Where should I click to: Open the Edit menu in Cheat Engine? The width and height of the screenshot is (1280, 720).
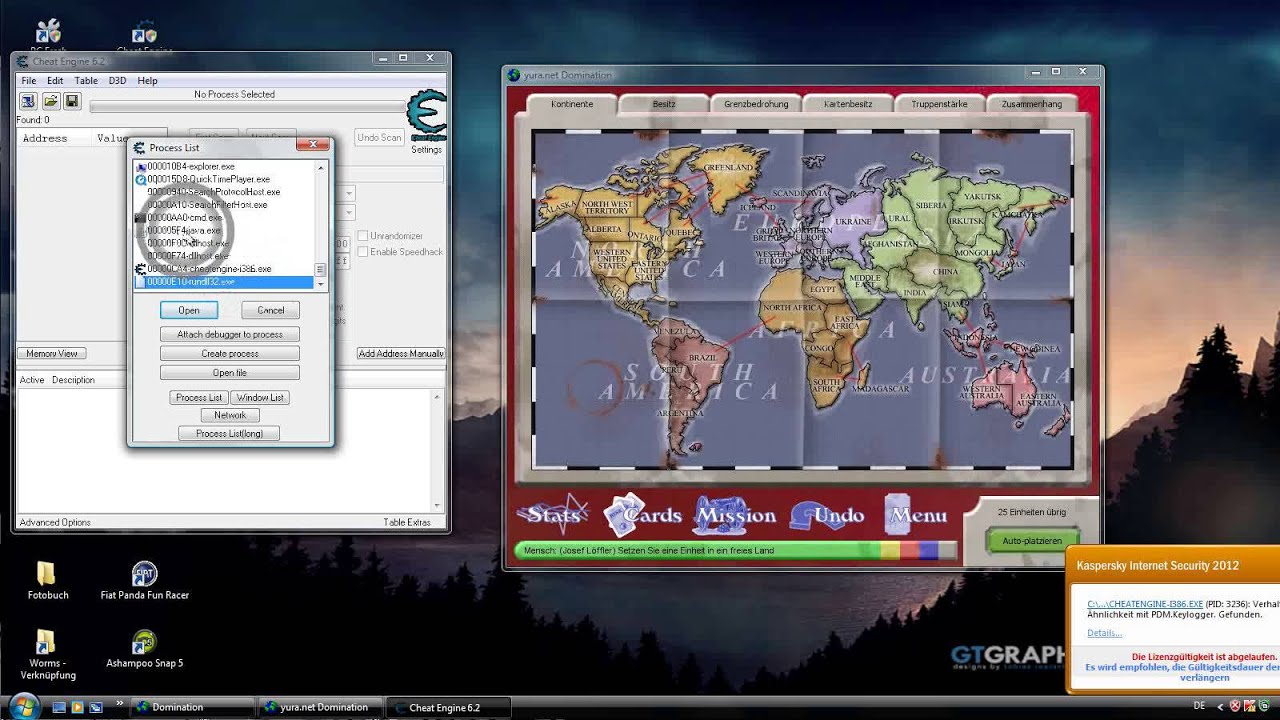55,80
